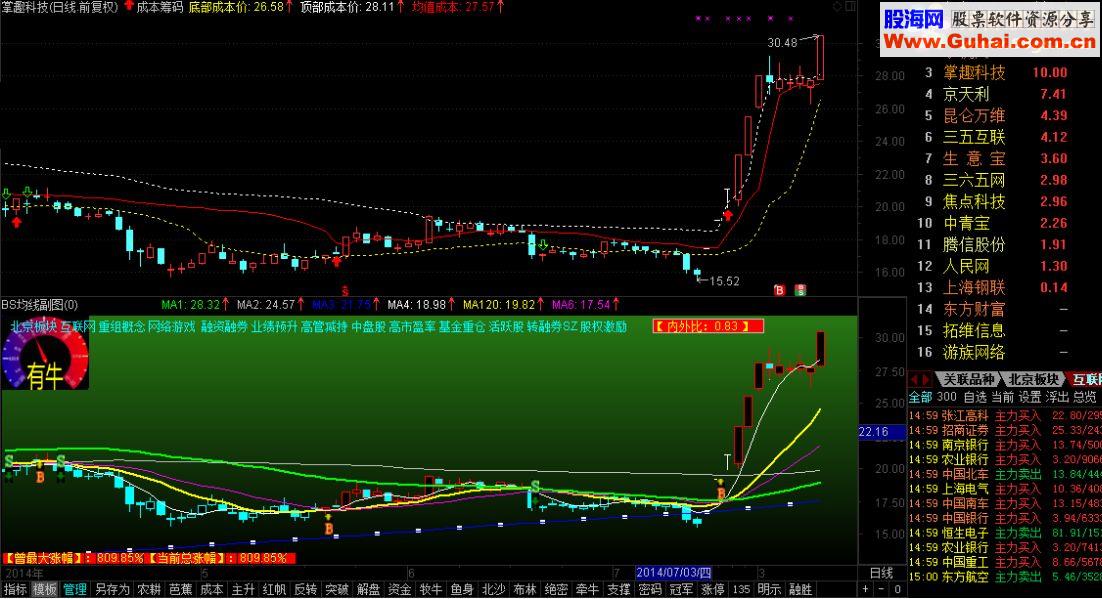The image size is (1102, 599).
Task: Click 恒生电子 主力卖出 feed entry
Action: click(x=1005, y=533)
